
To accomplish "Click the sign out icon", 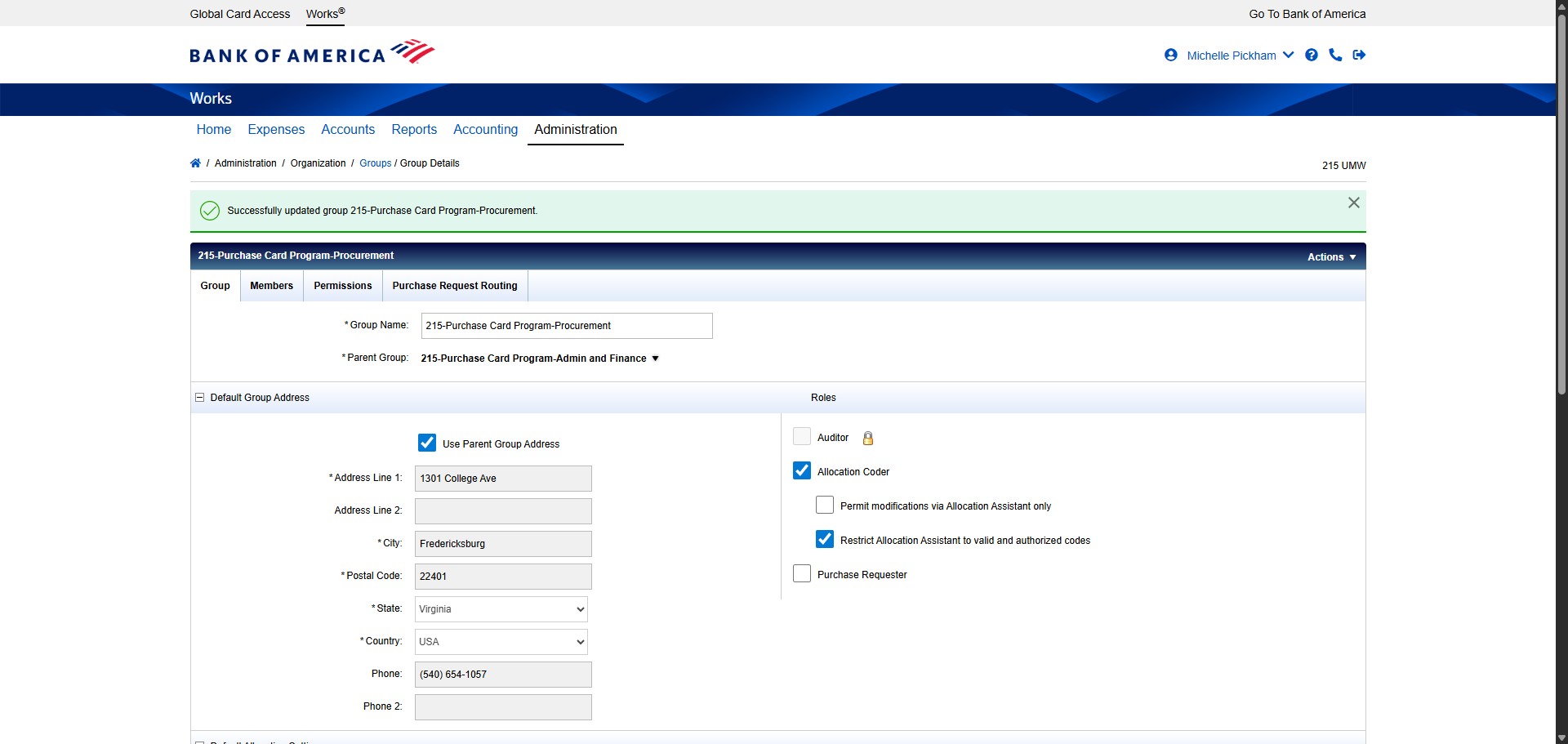I will (1359, 56).
